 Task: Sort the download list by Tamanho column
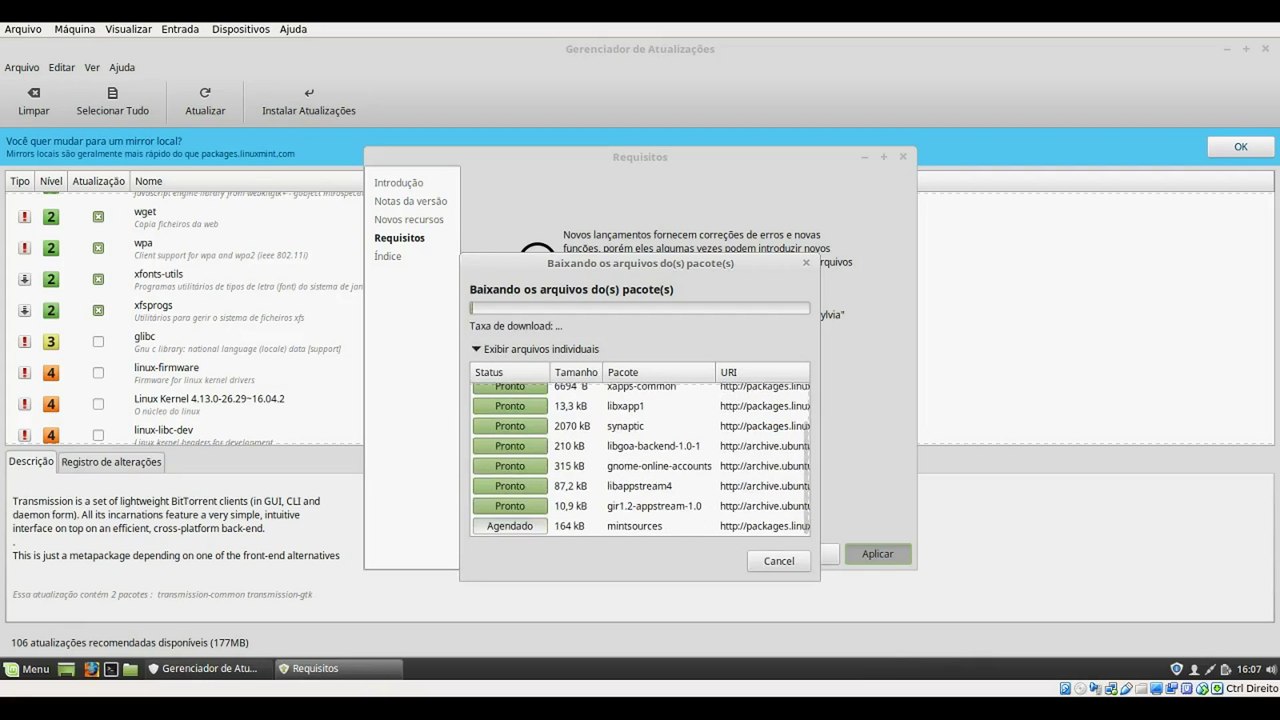576,372
